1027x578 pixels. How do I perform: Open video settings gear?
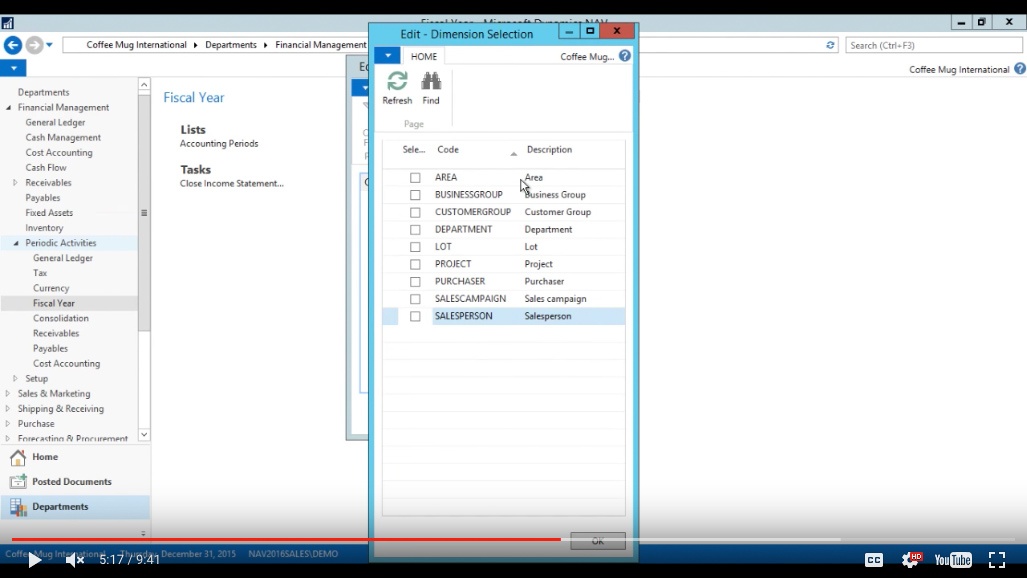click(910, 559)
